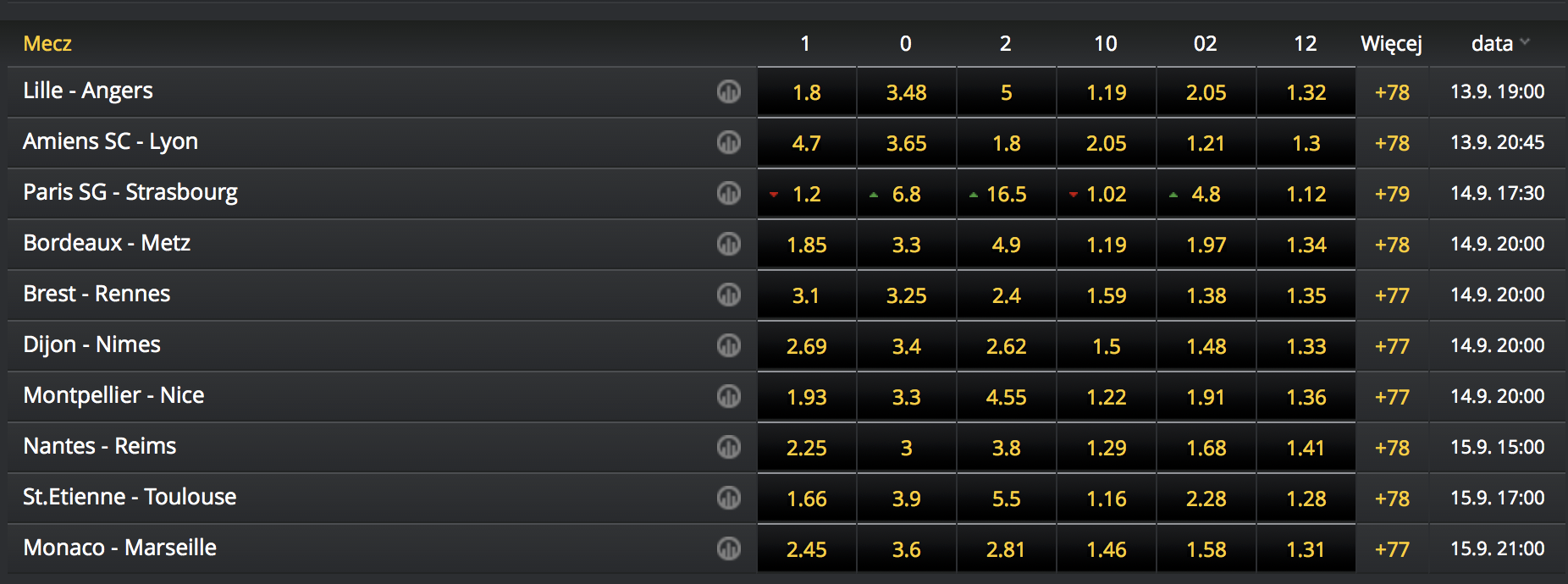Select home win odds 1.8 for Lille
This screenshot has height=584, width=1568.
click(807, 92)
